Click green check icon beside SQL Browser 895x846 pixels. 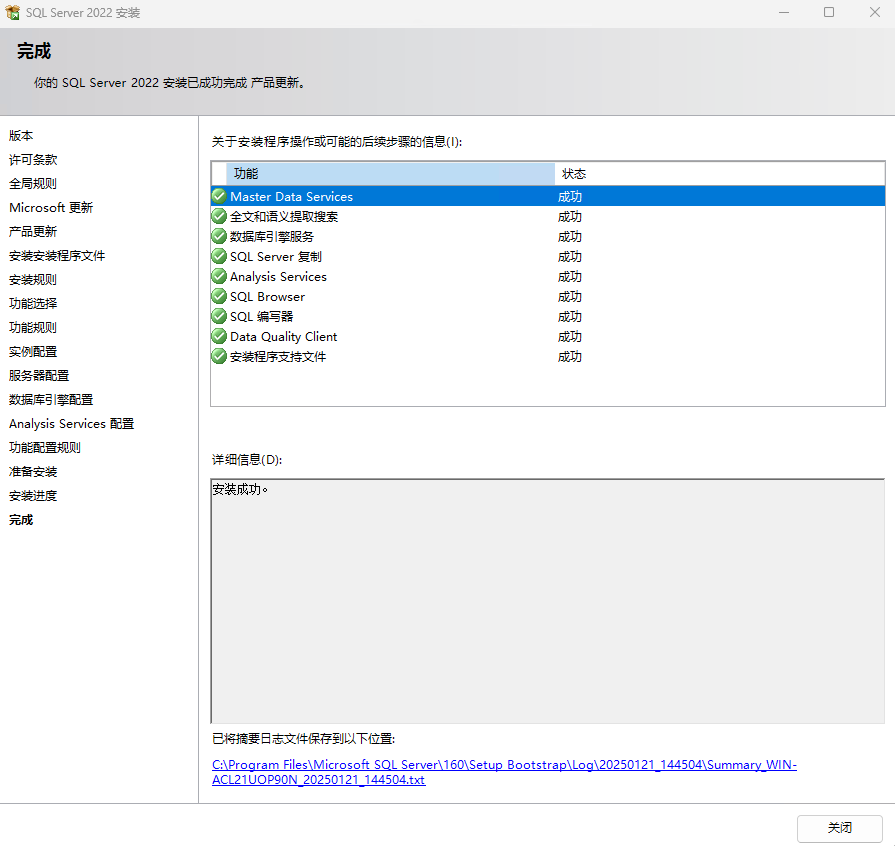(219, 296)
